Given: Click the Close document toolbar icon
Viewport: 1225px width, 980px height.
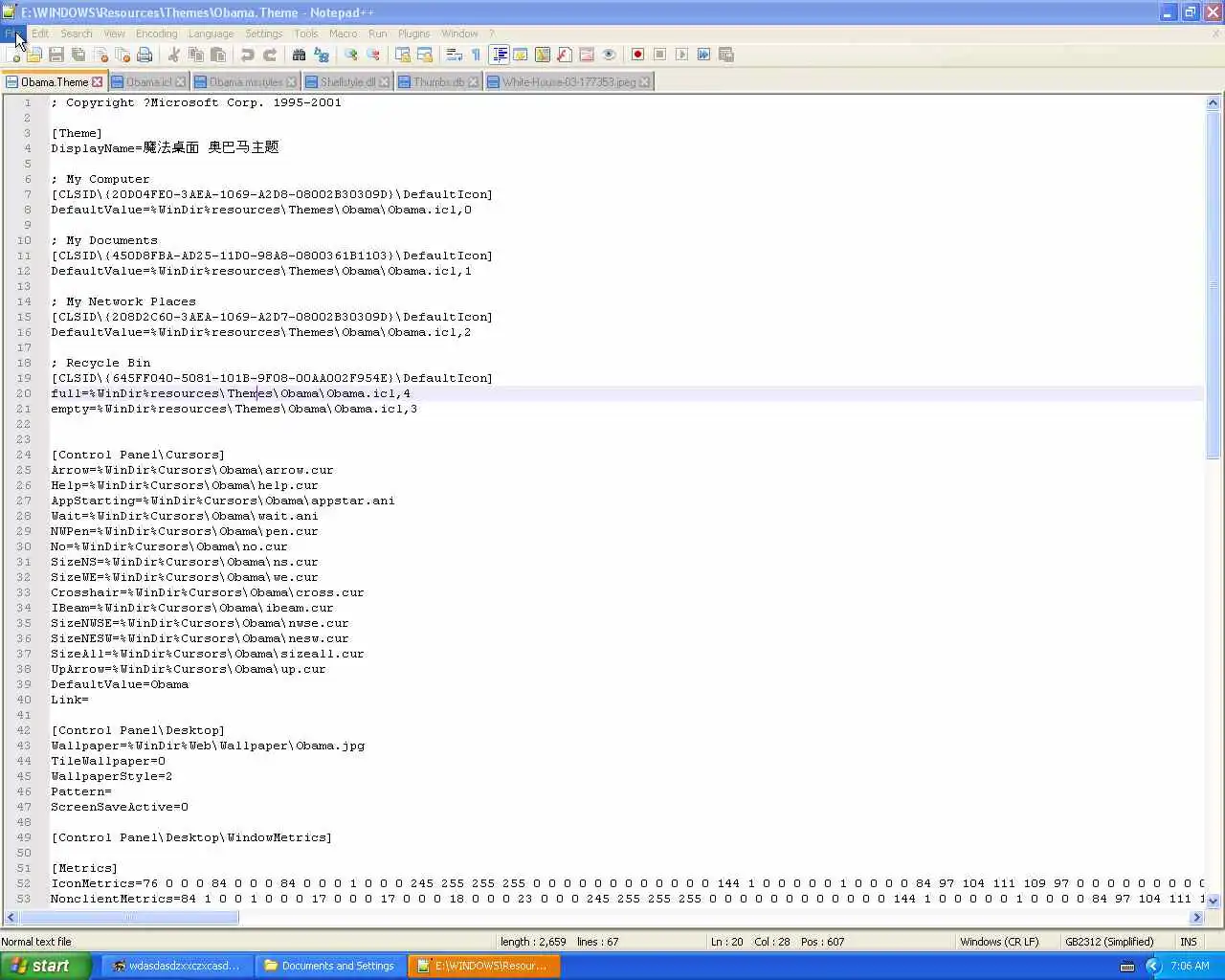Looking at the screenshot, I should [100, 55].
